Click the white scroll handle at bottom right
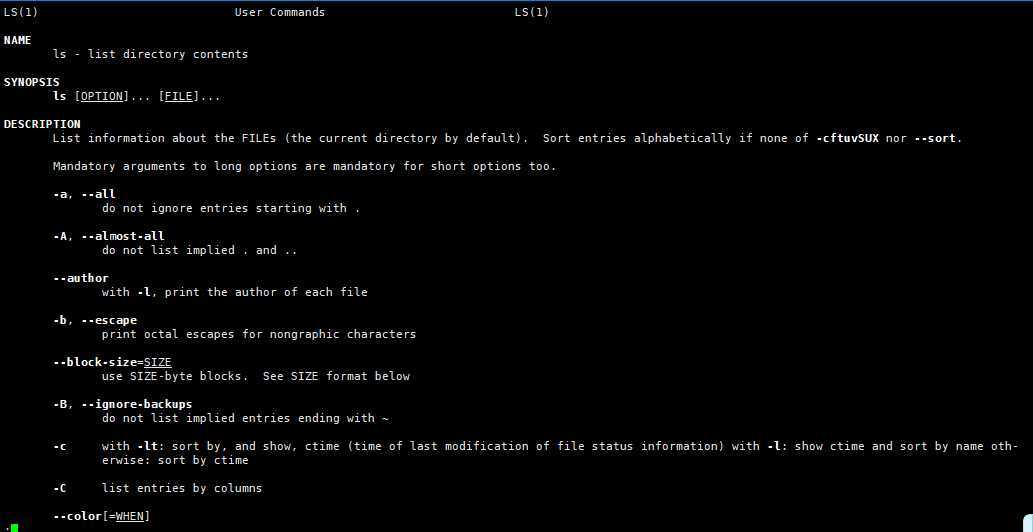Viewport: 1033px width, 532px height. 1028,523
